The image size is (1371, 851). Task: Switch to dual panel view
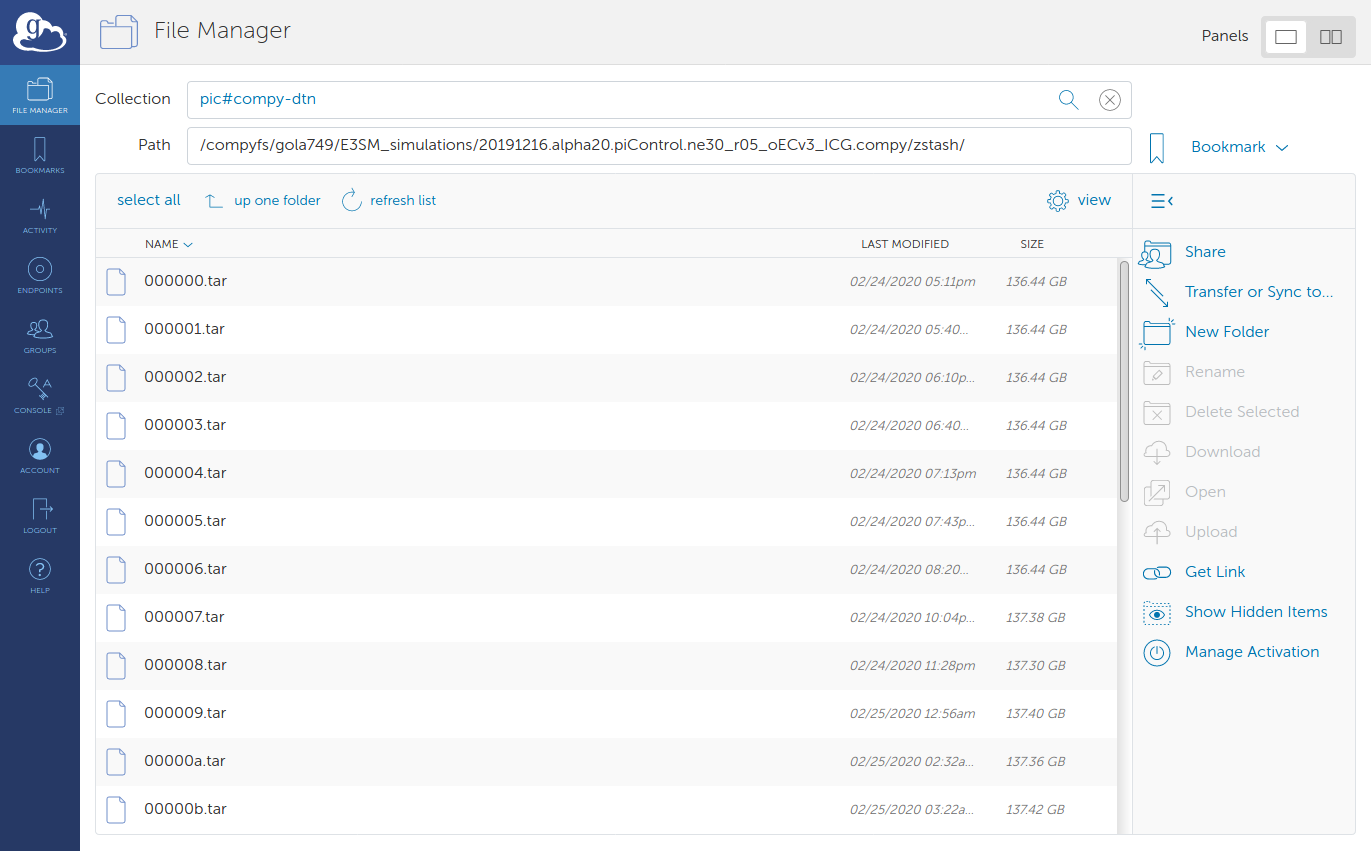pos(1331,37)
